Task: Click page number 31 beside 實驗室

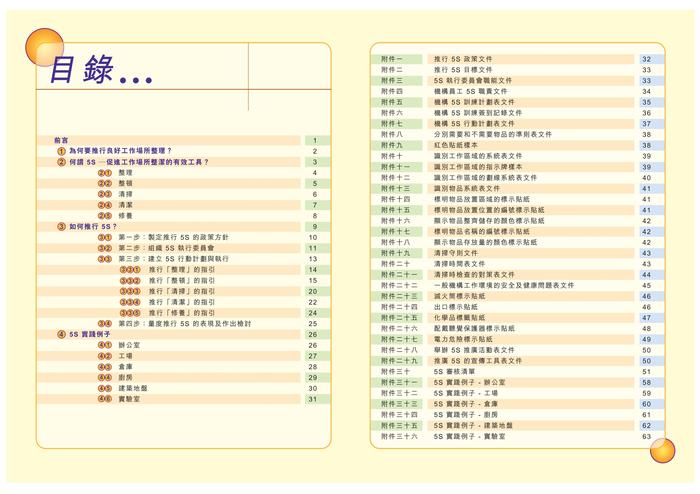Action: pos(312,399)
